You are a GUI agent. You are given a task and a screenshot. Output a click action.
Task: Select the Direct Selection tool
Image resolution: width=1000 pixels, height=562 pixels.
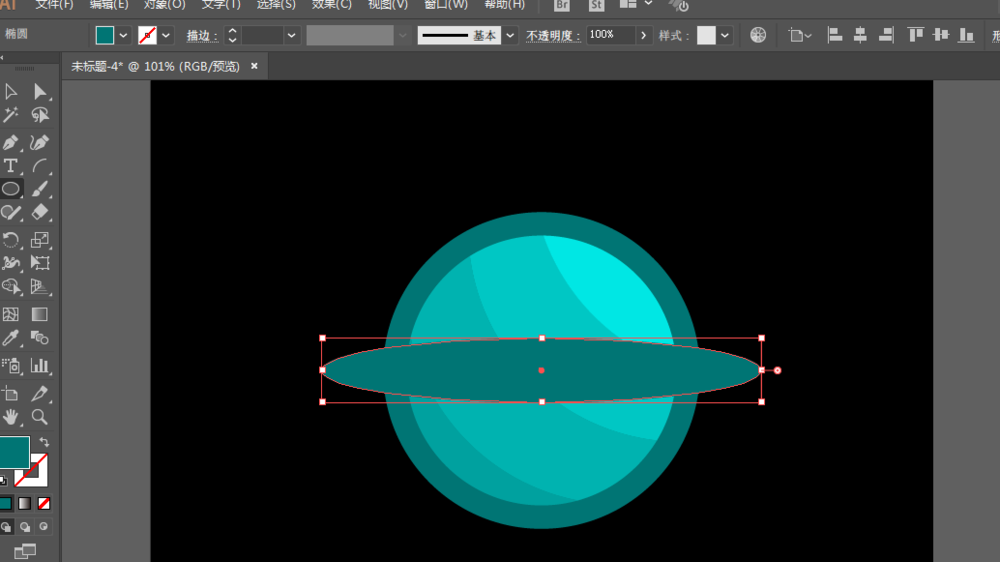point(40,92)
